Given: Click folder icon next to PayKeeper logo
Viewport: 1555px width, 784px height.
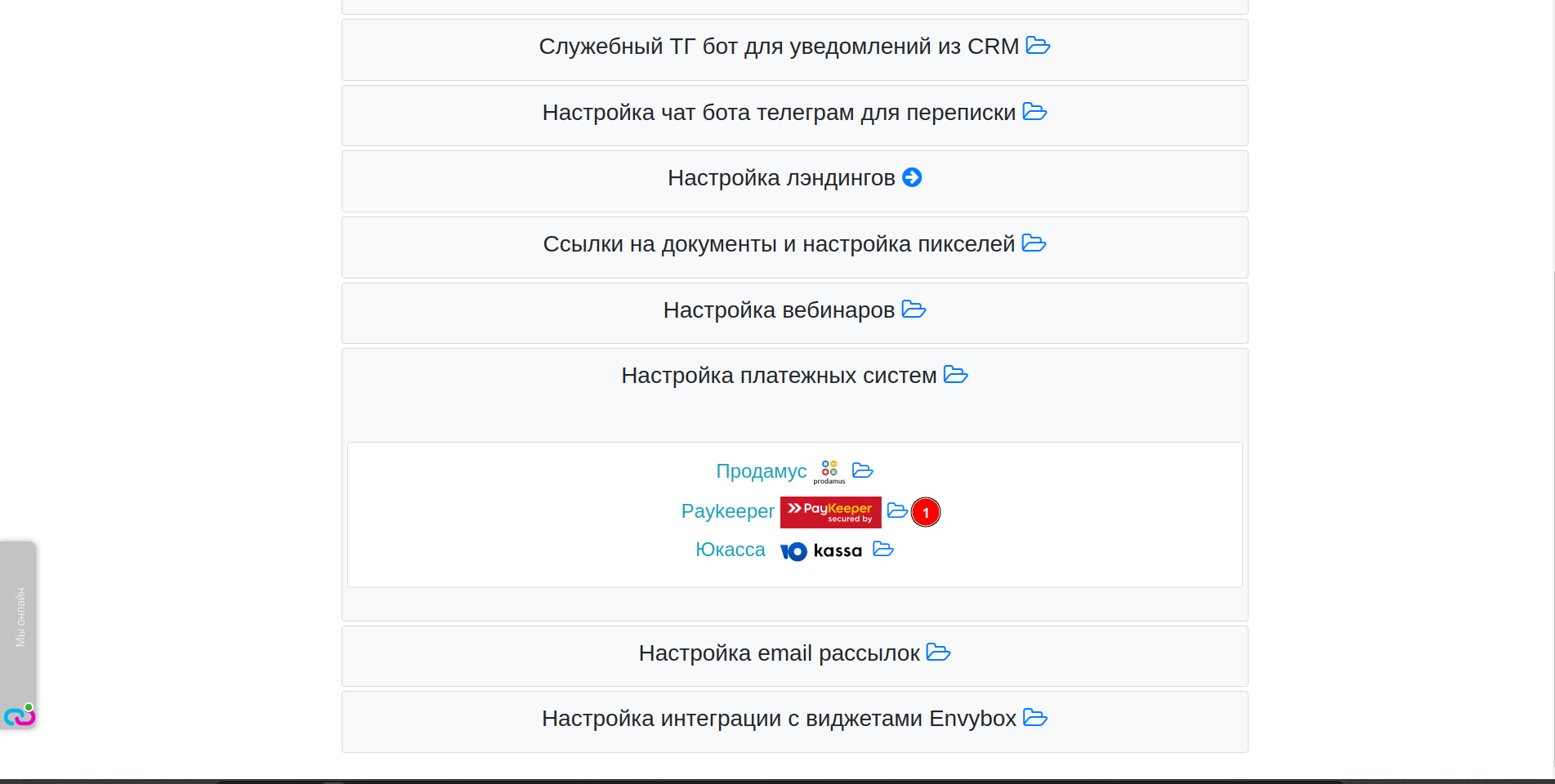Looking at the screenshot, I should click(x=897, y=510).
